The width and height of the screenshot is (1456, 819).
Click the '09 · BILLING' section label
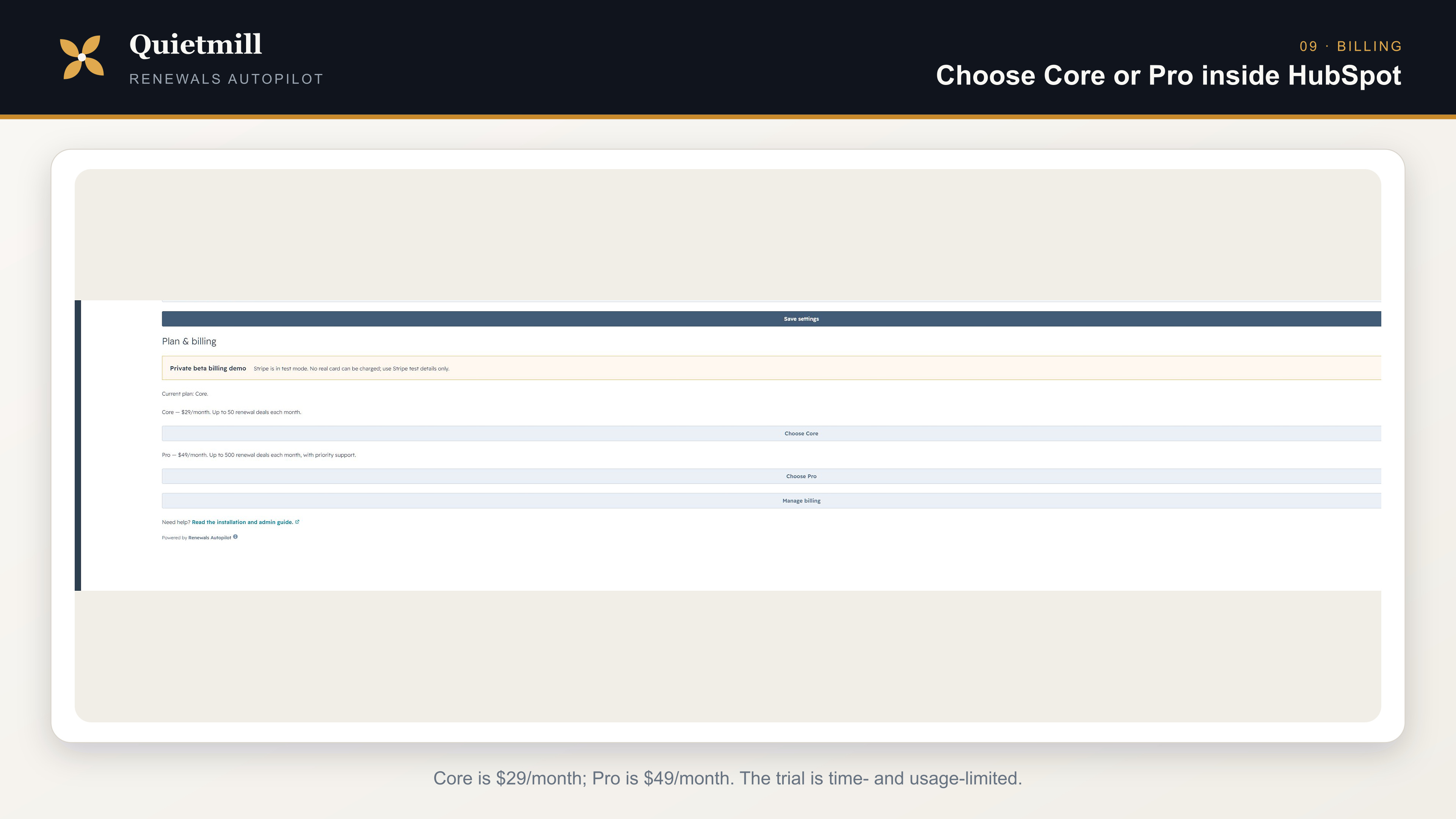point(1350,46)
